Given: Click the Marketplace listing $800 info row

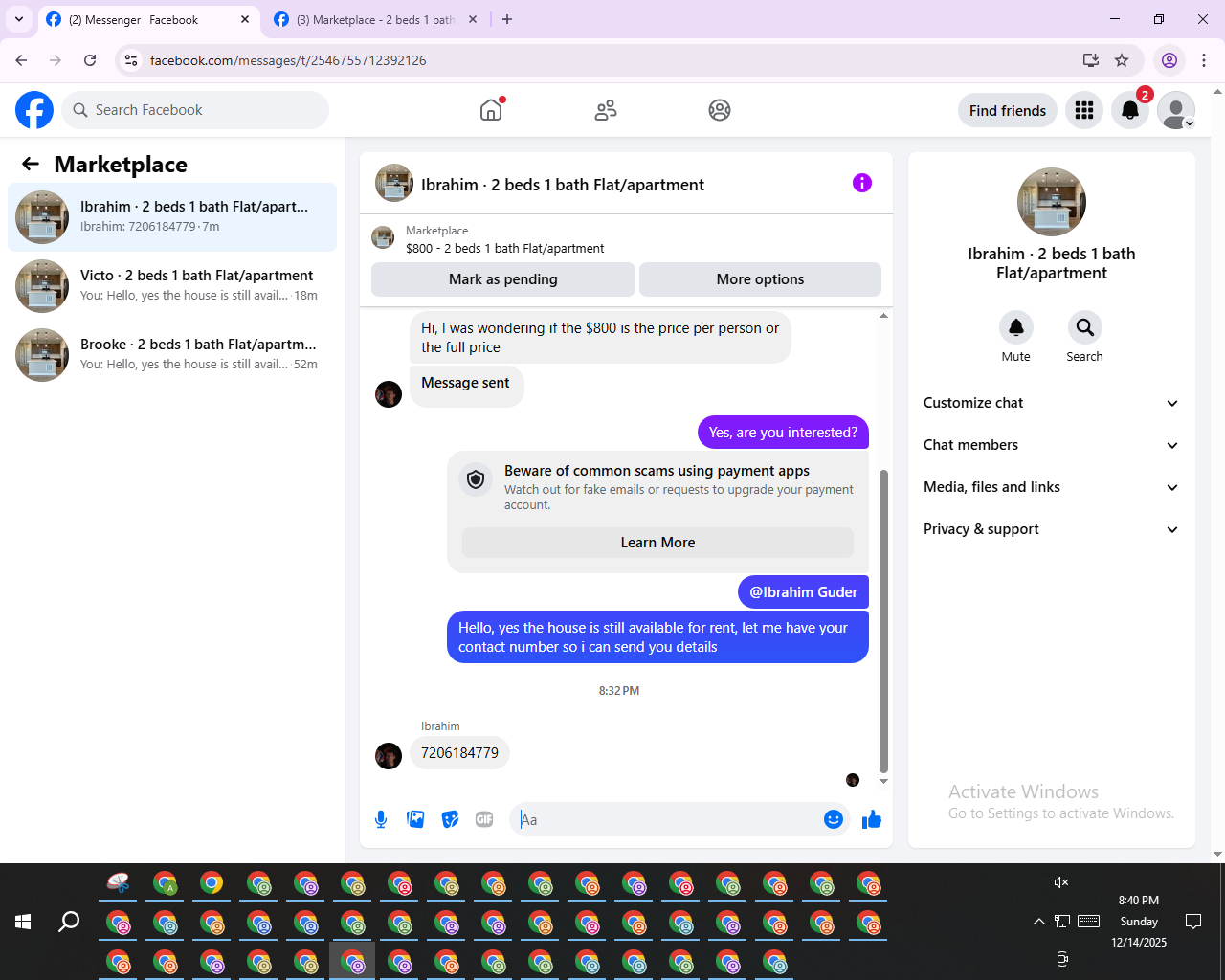Looking at the screenshot, I should point(626,239).
